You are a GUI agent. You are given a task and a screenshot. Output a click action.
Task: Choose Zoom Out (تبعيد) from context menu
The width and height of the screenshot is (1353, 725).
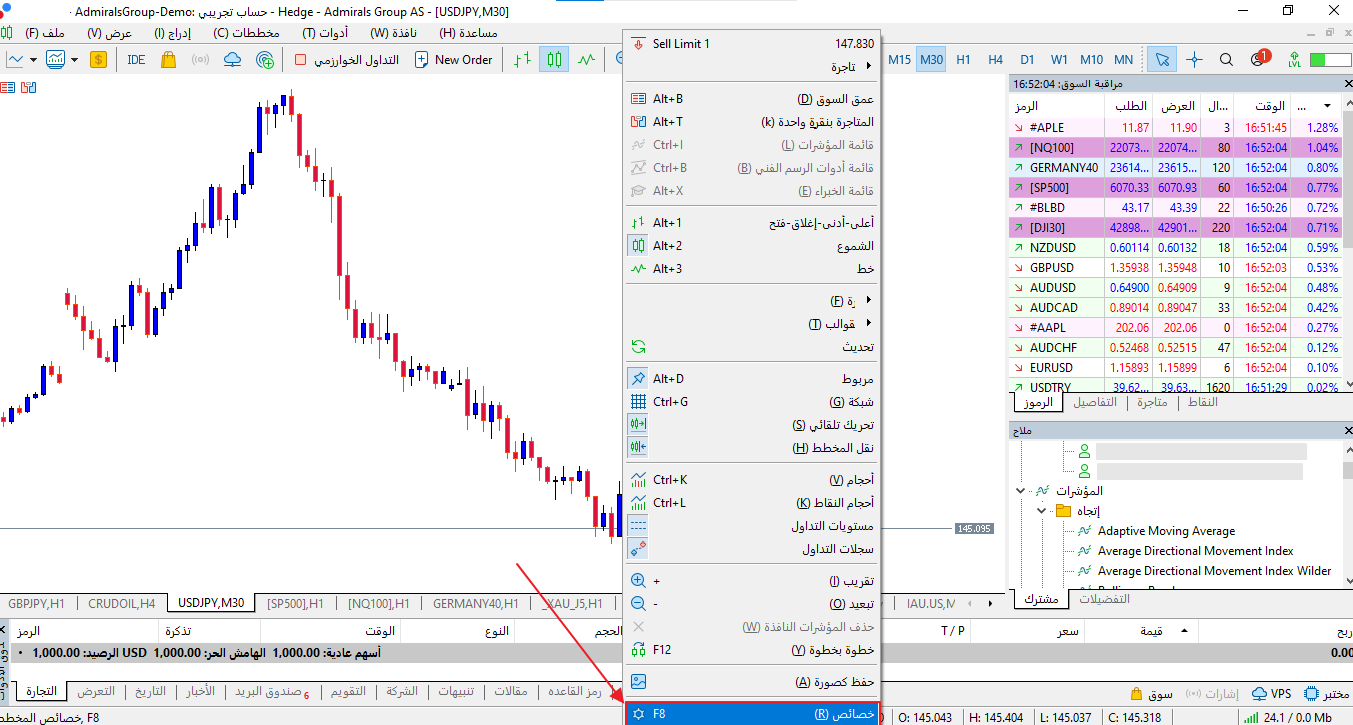751,604
